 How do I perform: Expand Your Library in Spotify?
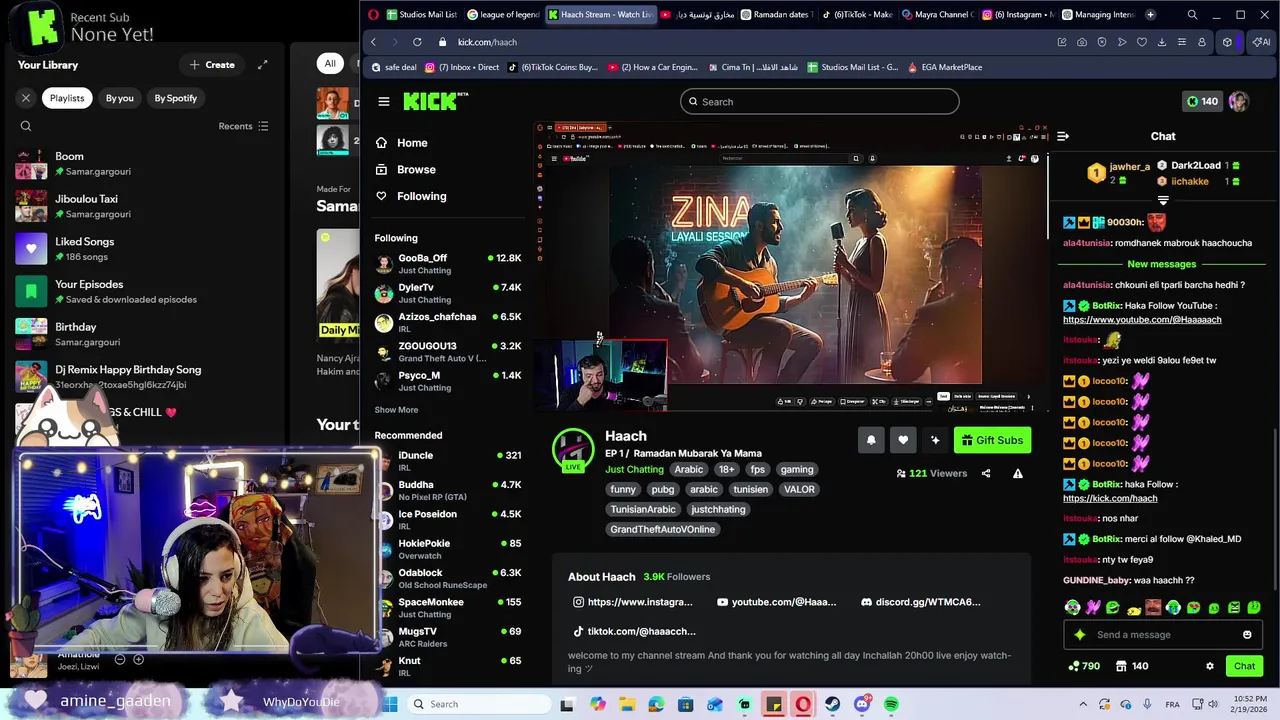262,65
